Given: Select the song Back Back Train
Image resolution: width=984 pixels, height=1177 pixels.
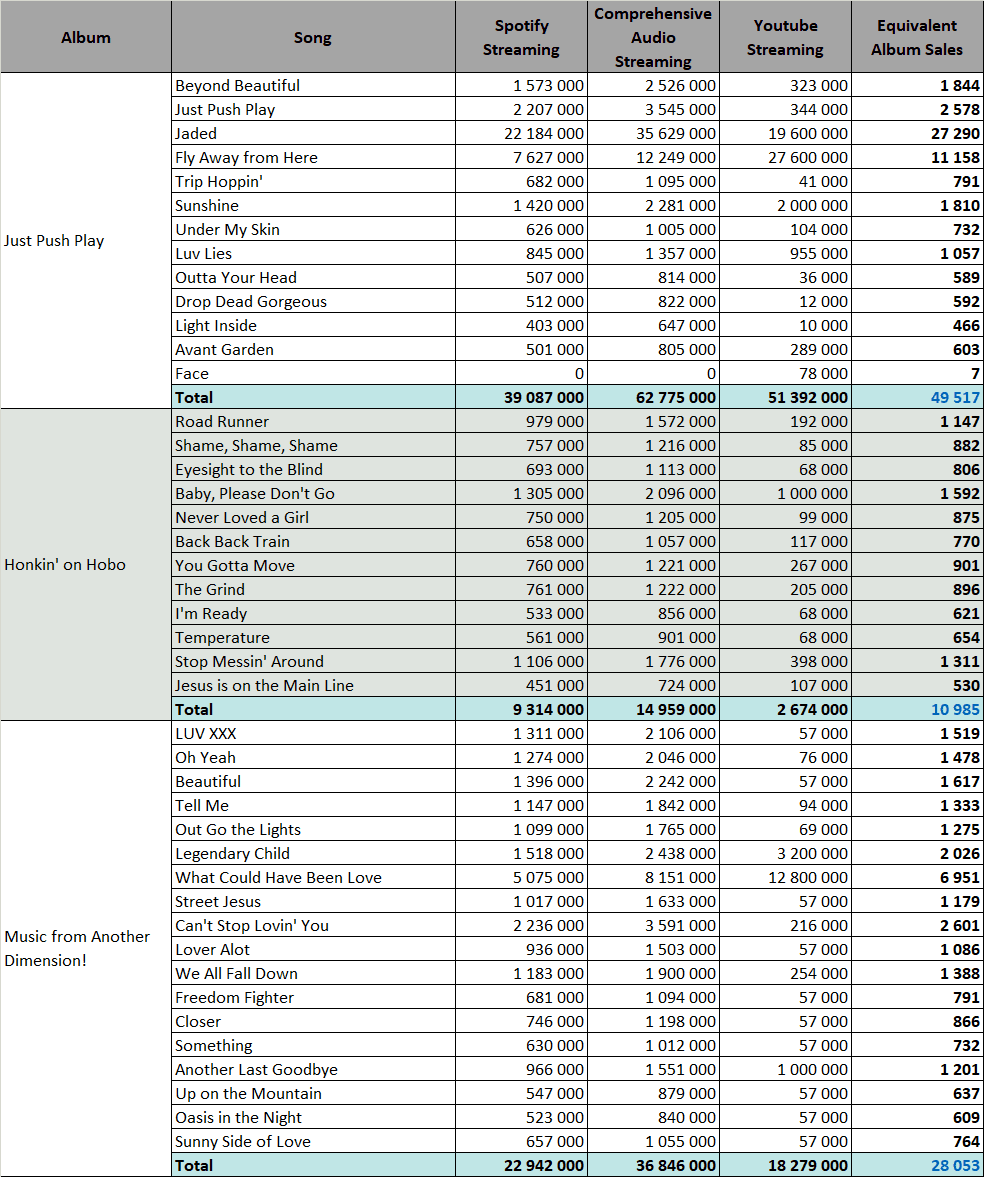Looking at the screenshot, I should coord(313,542).
